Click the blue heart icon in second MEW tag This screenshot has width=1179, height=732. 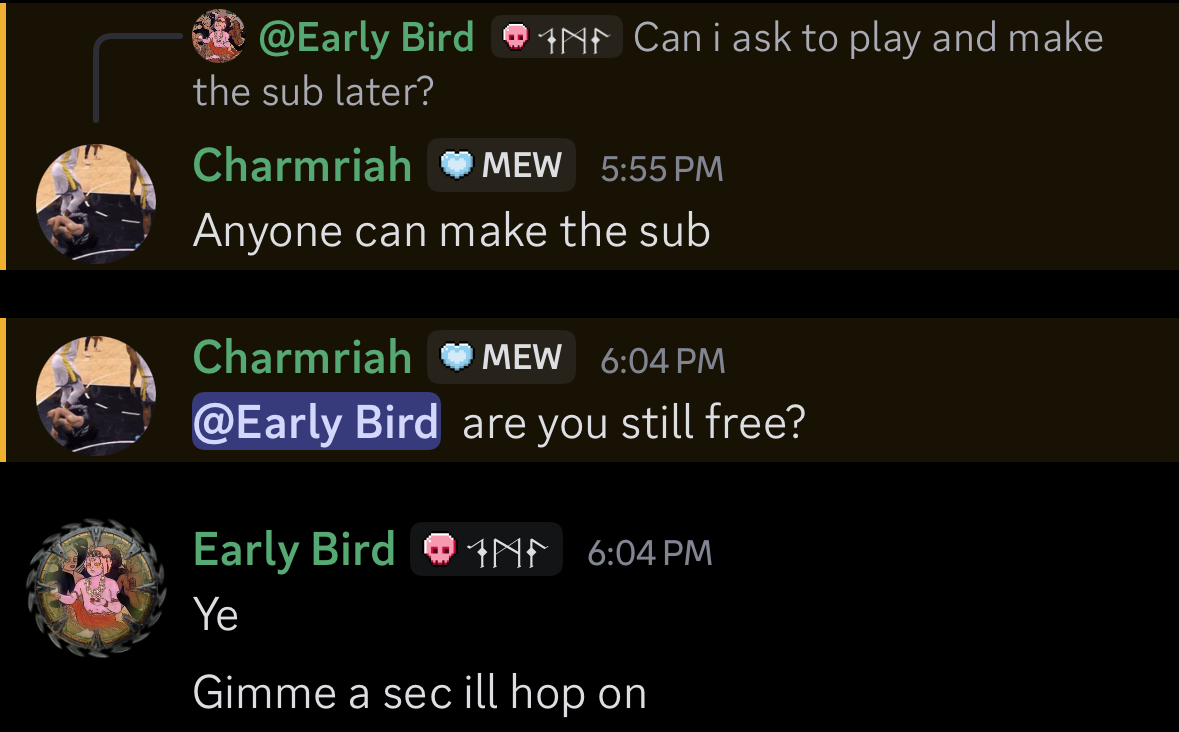point(456,356)
